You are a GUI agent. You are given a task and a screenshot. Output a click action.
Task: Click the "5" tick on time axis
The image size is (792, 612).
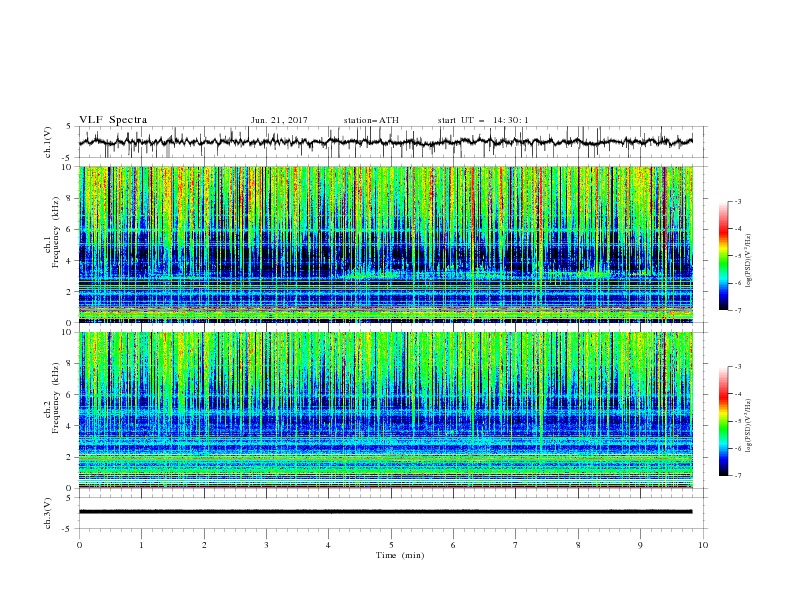(391, 545)
